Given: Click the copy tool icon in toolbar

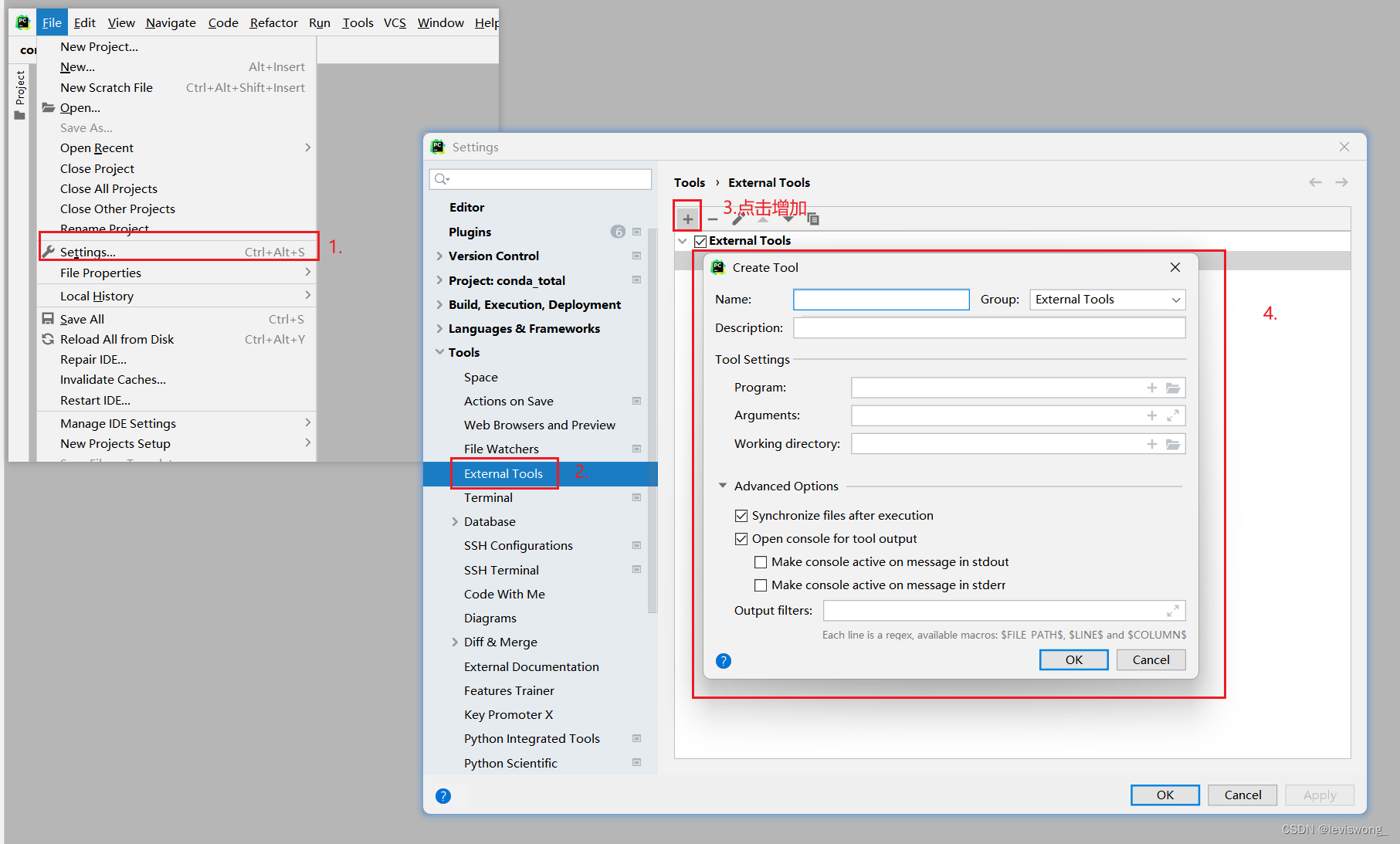Looking at the screenshot, I should [x=813, y=219].
